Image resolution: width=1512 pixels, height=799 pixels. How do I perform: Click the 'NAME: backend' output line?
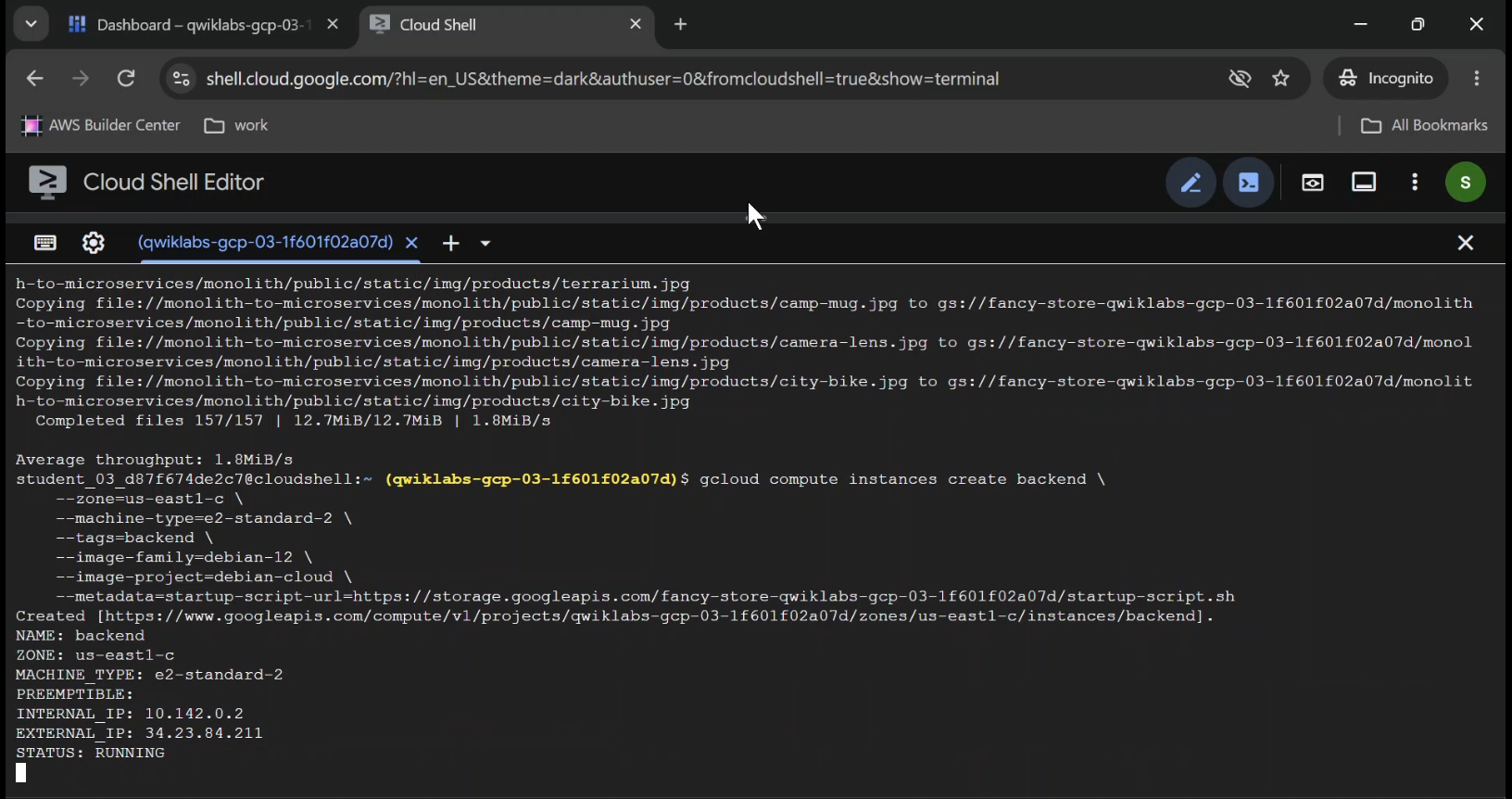pyautogui.click(x=80, y=637)
